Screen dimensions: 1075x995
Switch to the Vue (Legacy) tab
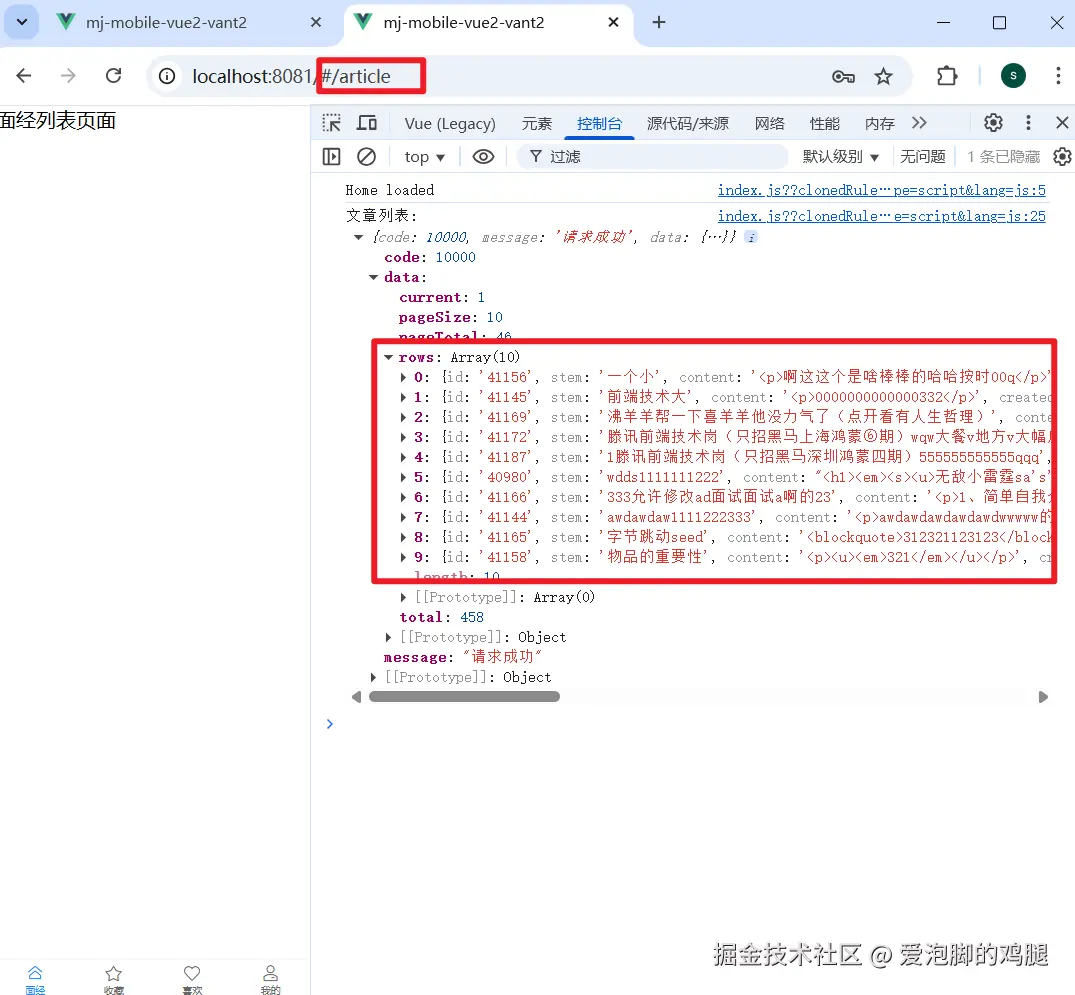(450, 123)
